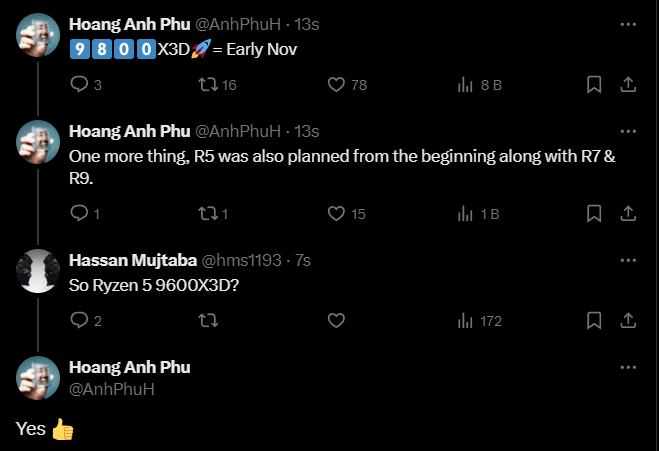The height and width of the screenshot is (451, 659).
Task: Share the 9800X3D Early Nov tweet
Action: click(x=630, y=85)
